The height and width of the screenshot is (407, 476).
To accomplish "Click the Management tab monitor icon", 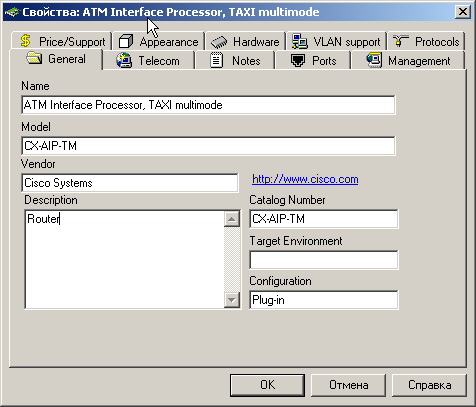I will (374, 60).
